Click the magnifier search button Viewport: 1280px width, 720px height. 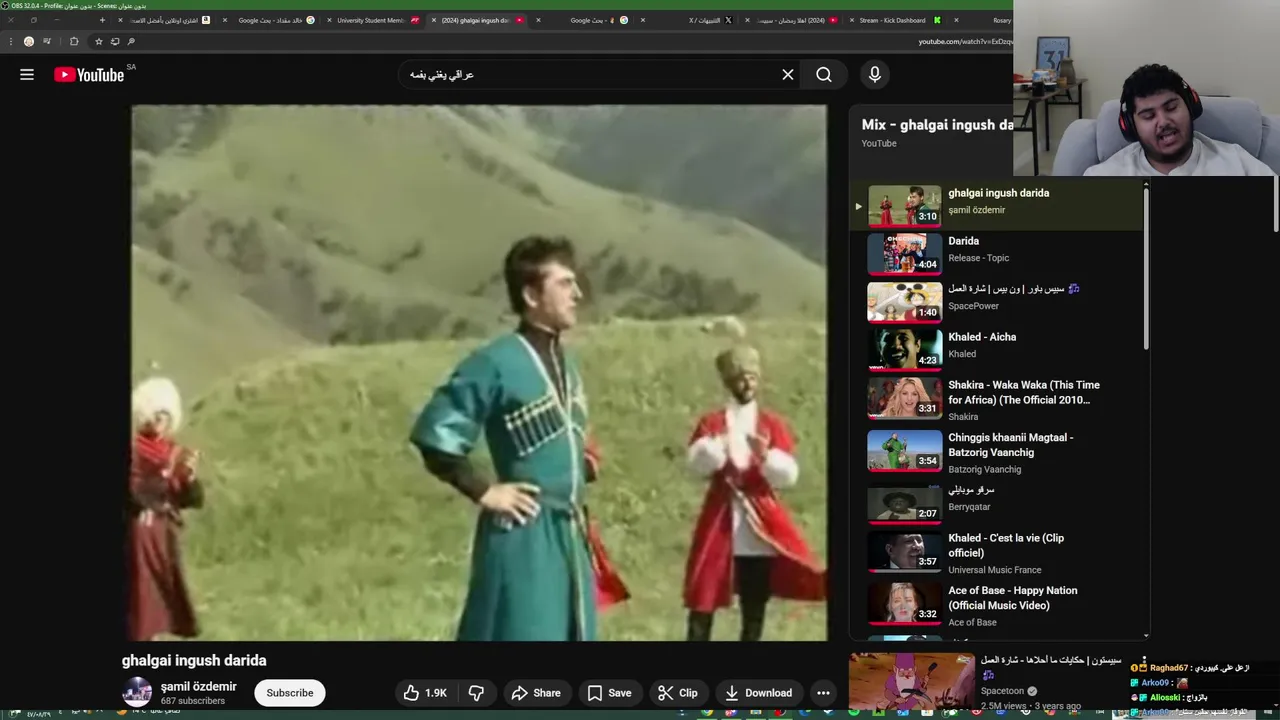824,74
